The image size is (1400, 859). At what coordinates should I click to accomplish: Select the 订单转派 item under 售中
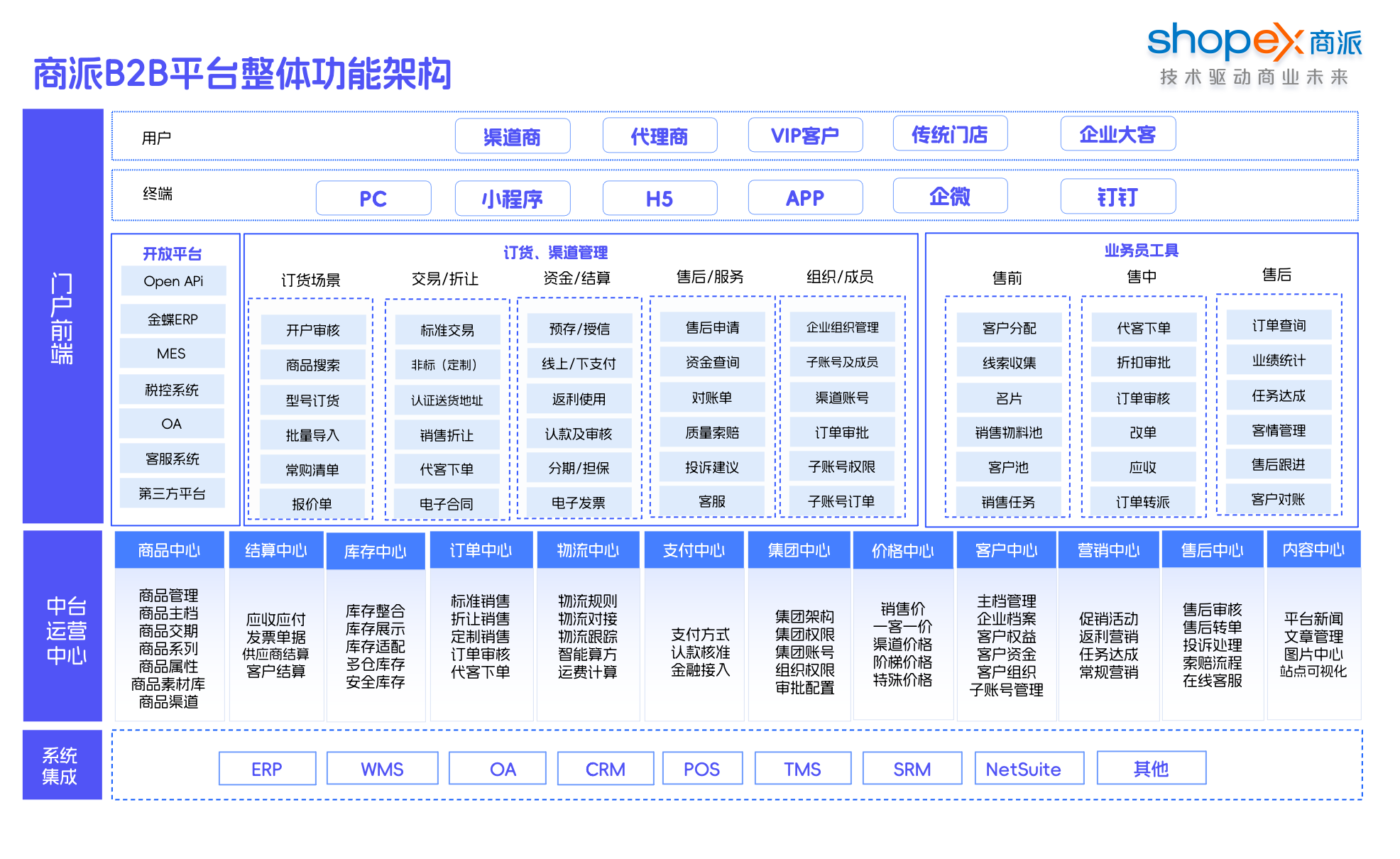coord(1142,502)
